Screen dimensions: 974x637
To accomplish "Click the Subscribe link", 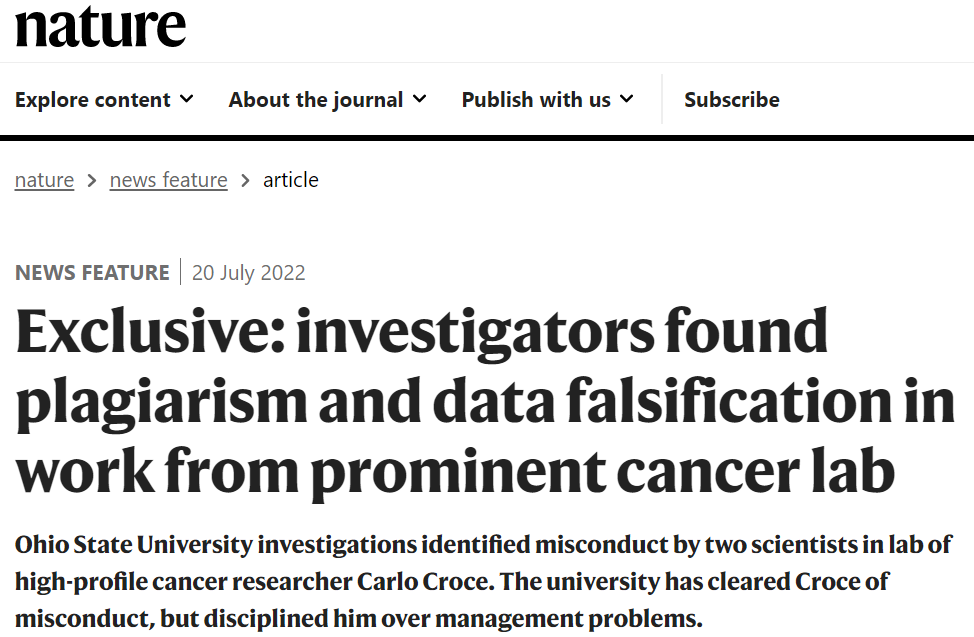I will (732, 100).
